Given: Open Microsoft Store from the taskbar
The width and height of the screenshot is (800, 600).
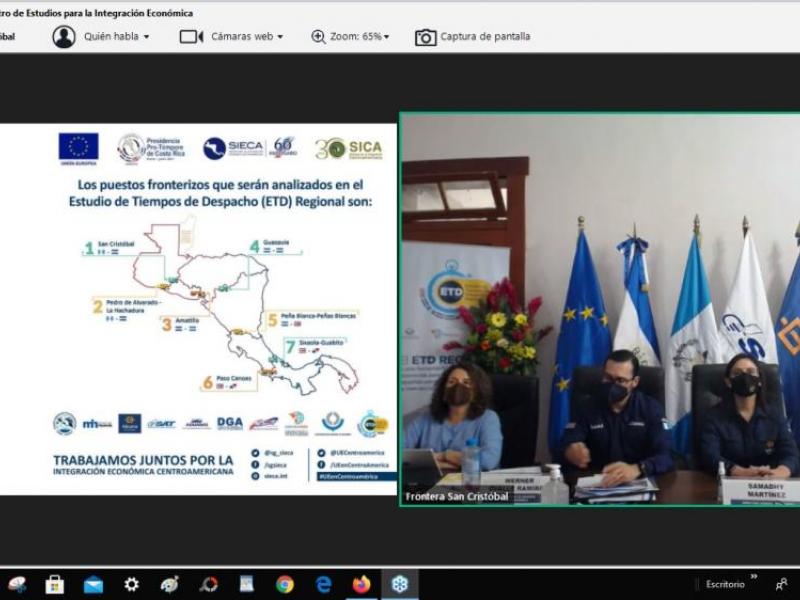Looking at the screenshot, I should (55, 584).
